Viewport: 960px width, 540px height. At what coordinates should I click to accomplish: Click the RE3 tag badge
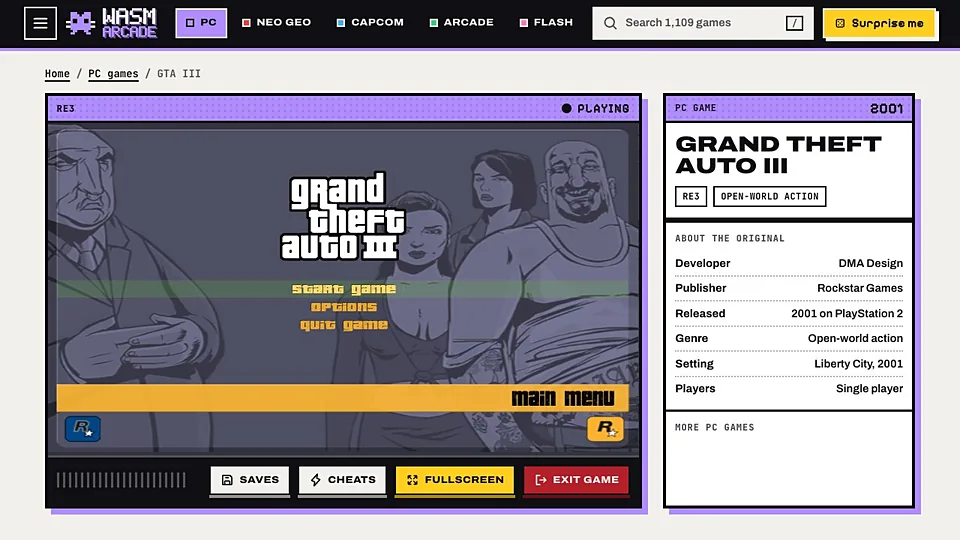[x=691, y=197]
